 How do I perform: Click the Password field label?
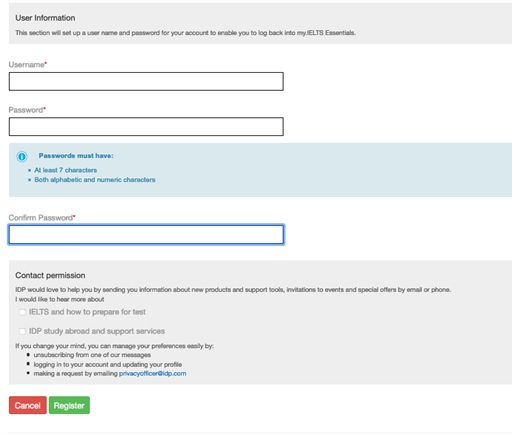(27, 110)
